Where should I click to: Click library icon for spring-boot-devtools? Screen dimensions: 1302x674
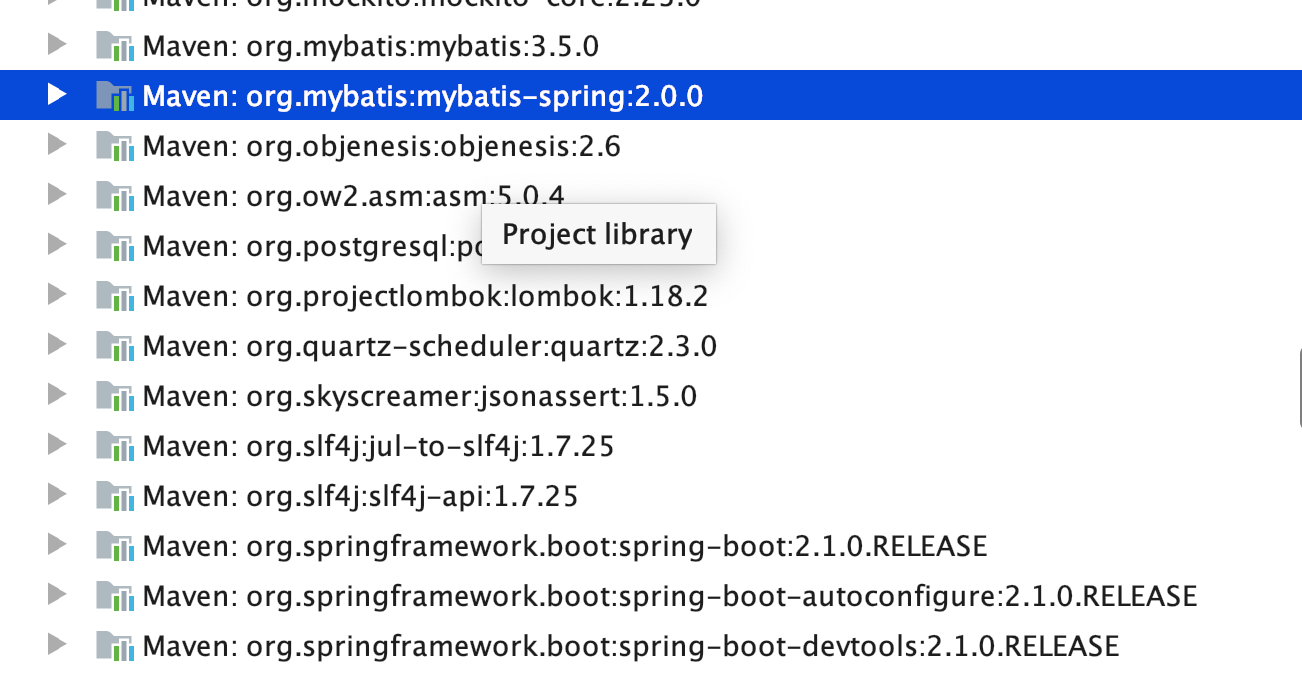115,646
